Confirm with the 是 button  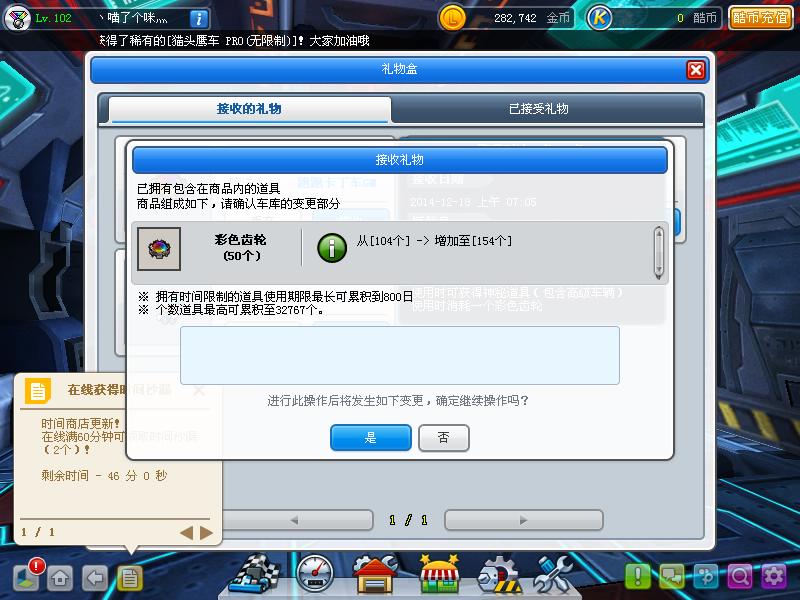(370, 437)
